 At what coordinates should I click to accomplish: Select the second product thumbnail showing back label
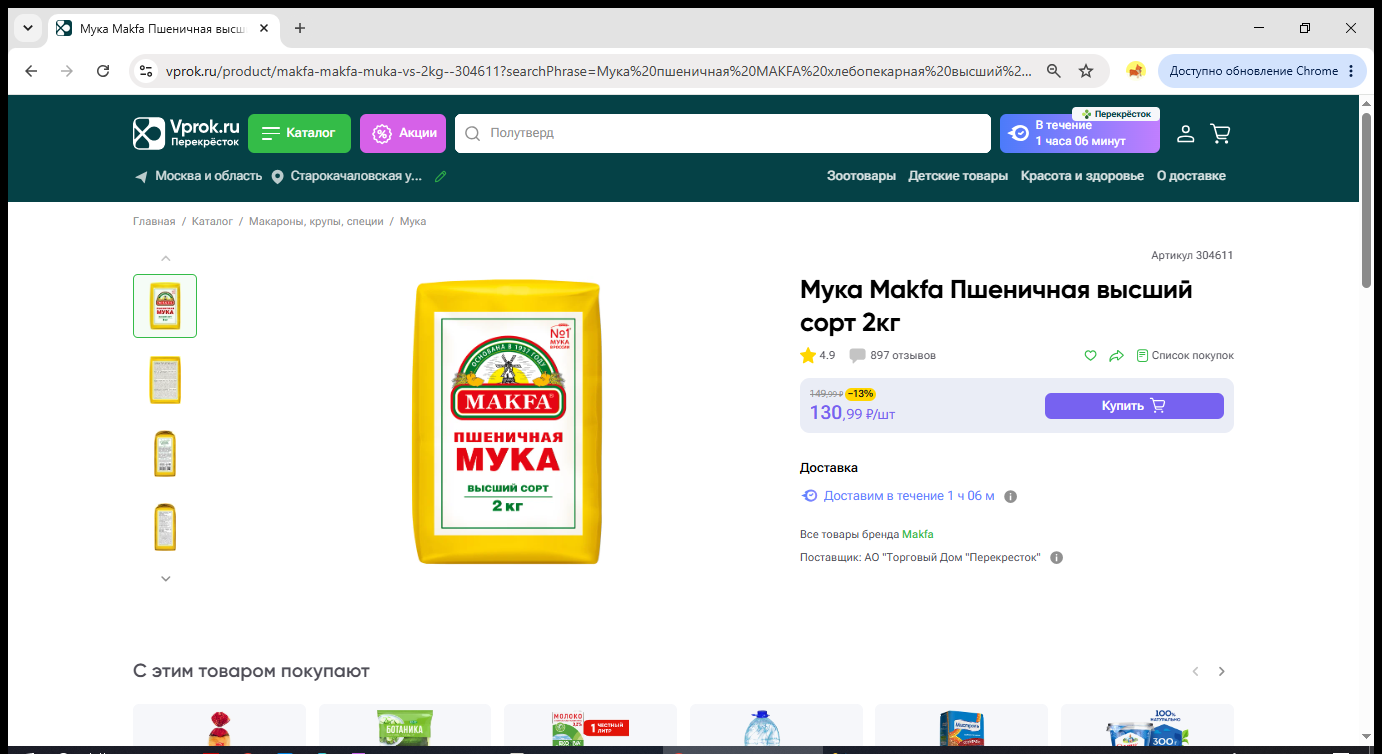pos(165,380)
